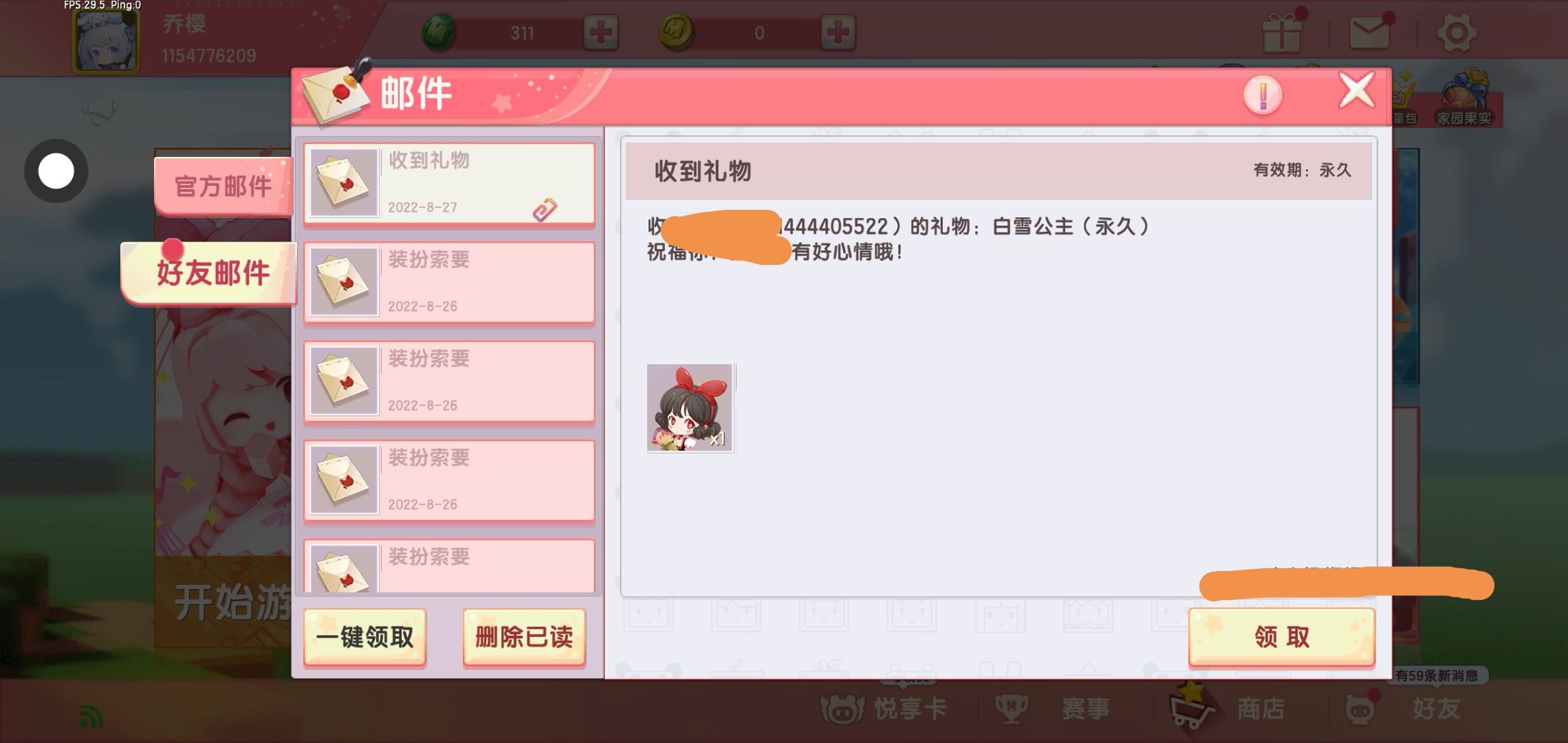Open the 收到礼物 mail dated 2022-8-27

tap(450, 184)
